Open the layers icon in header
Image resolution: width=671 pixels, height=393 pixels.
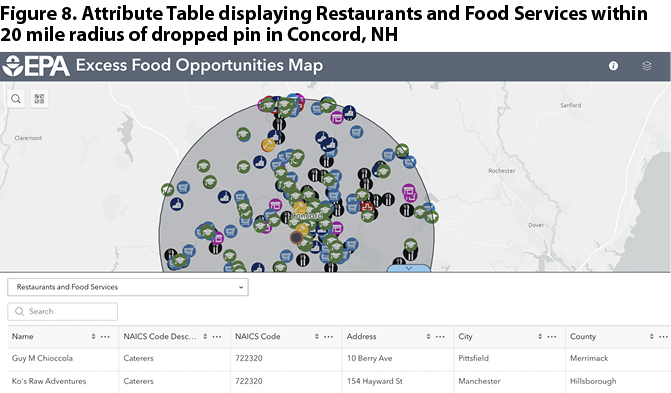[x=647, y=66]
